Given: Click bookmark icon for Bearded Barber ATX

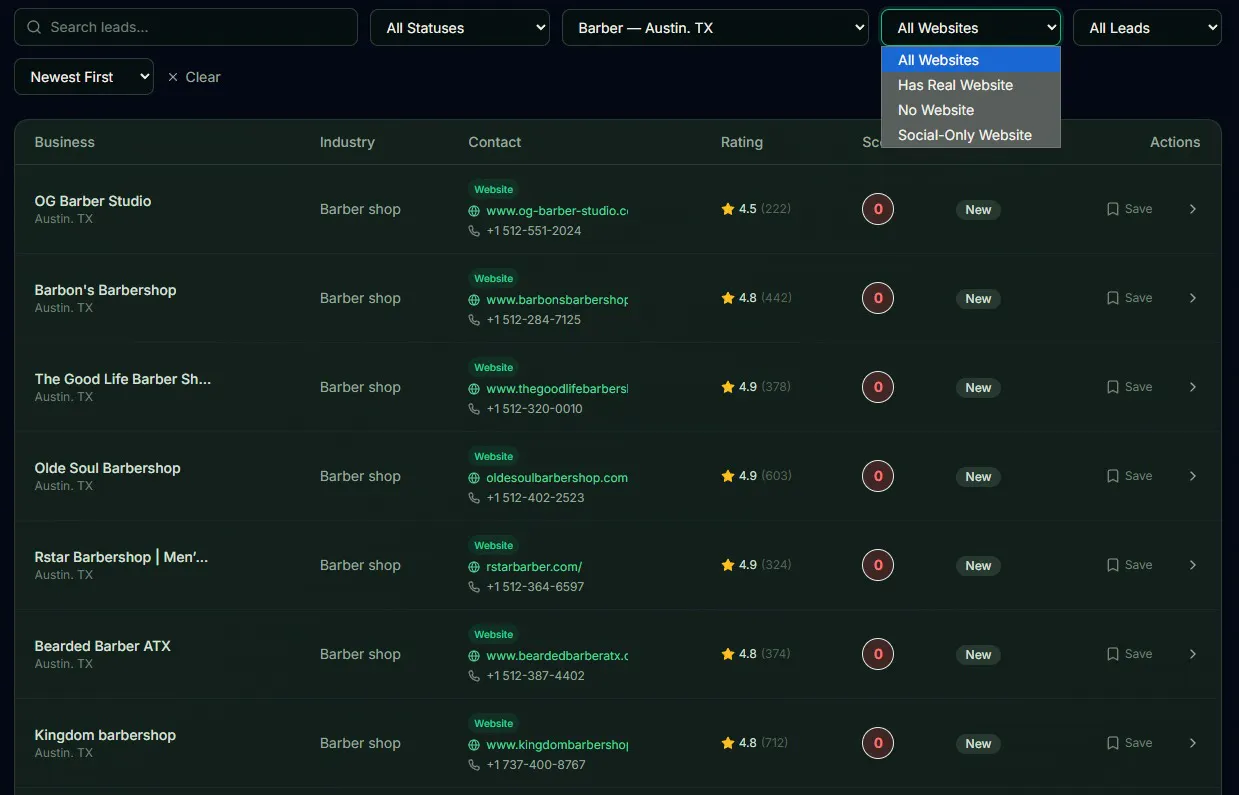Looking at the screenshot, I should pos(1113,654).
